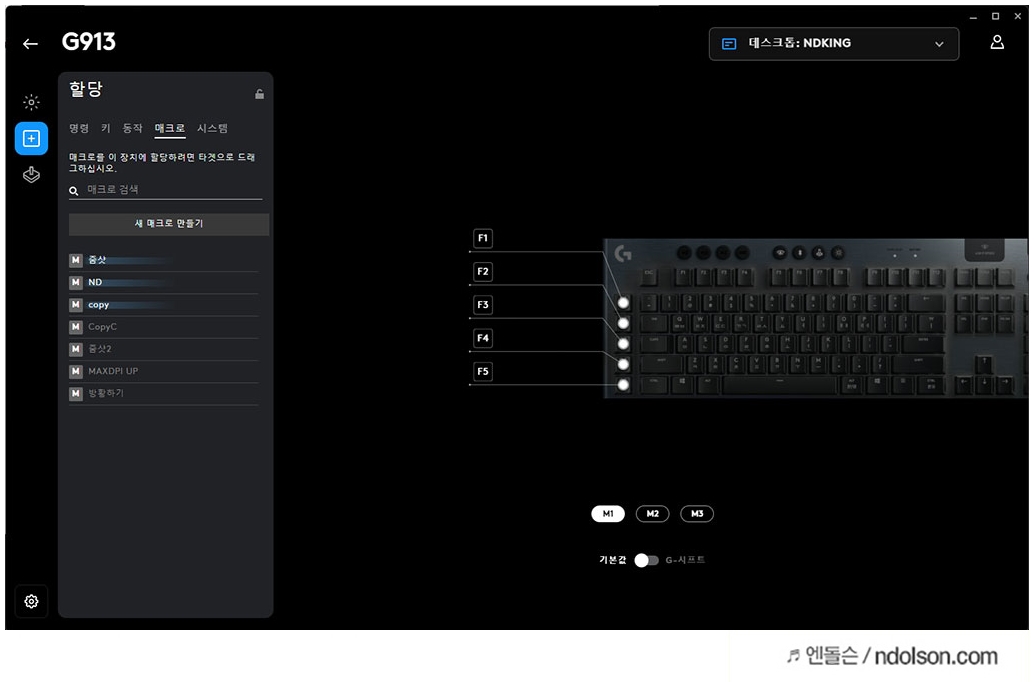The image size is (1034, 682).
Task: Select the G2 key node on keyboard
Action: (623, 323)
